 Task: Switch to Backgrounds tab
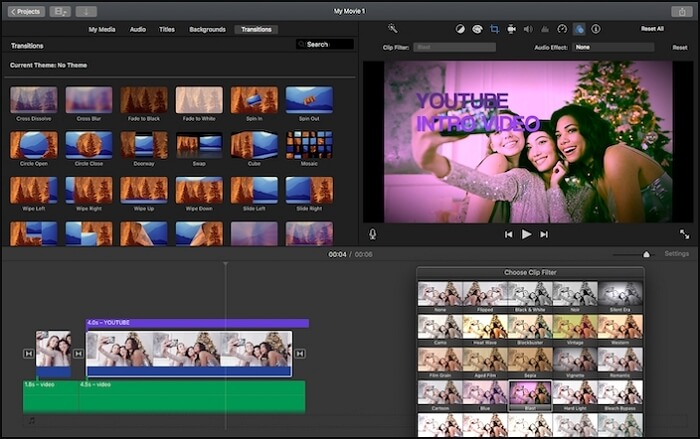(x=207, y=29)
